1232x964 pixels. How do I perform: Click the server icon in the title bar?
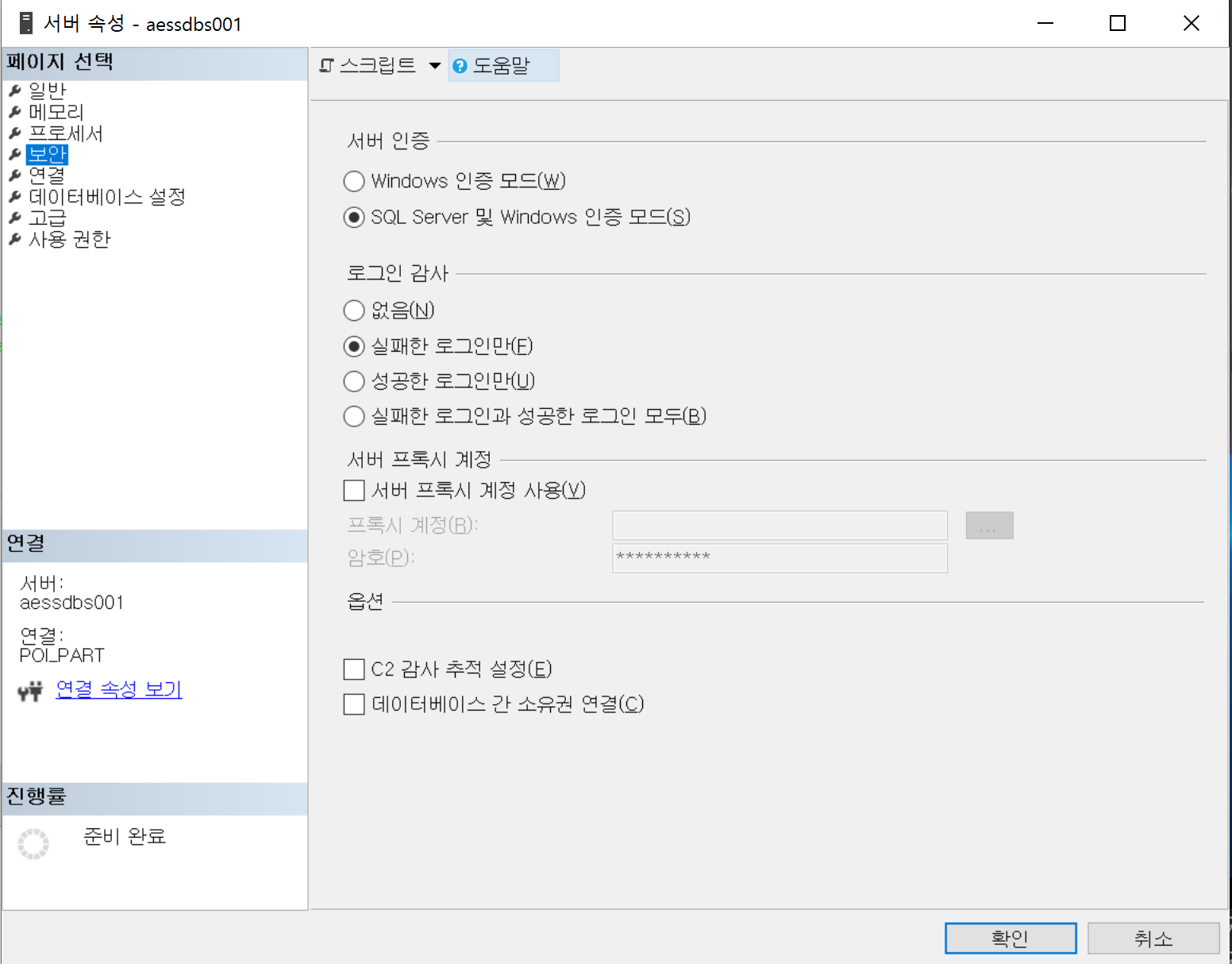tap(26, 23)
